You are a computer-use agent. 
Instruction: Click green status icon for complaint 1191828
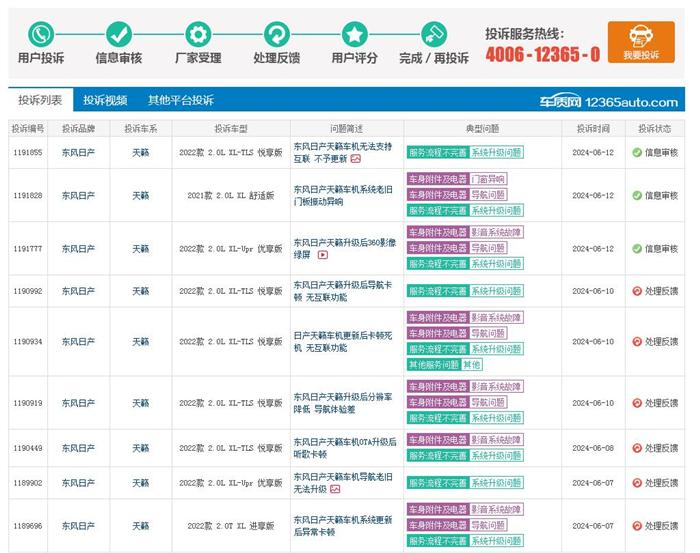[637, 195]
